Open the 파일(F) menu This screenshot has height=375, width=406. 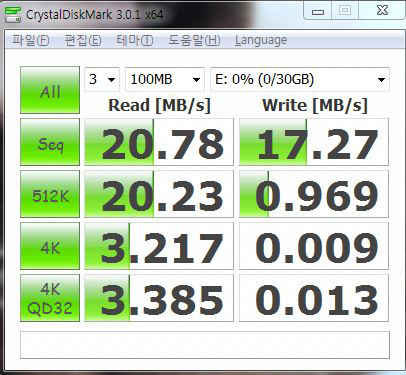(x=30, y=40)
